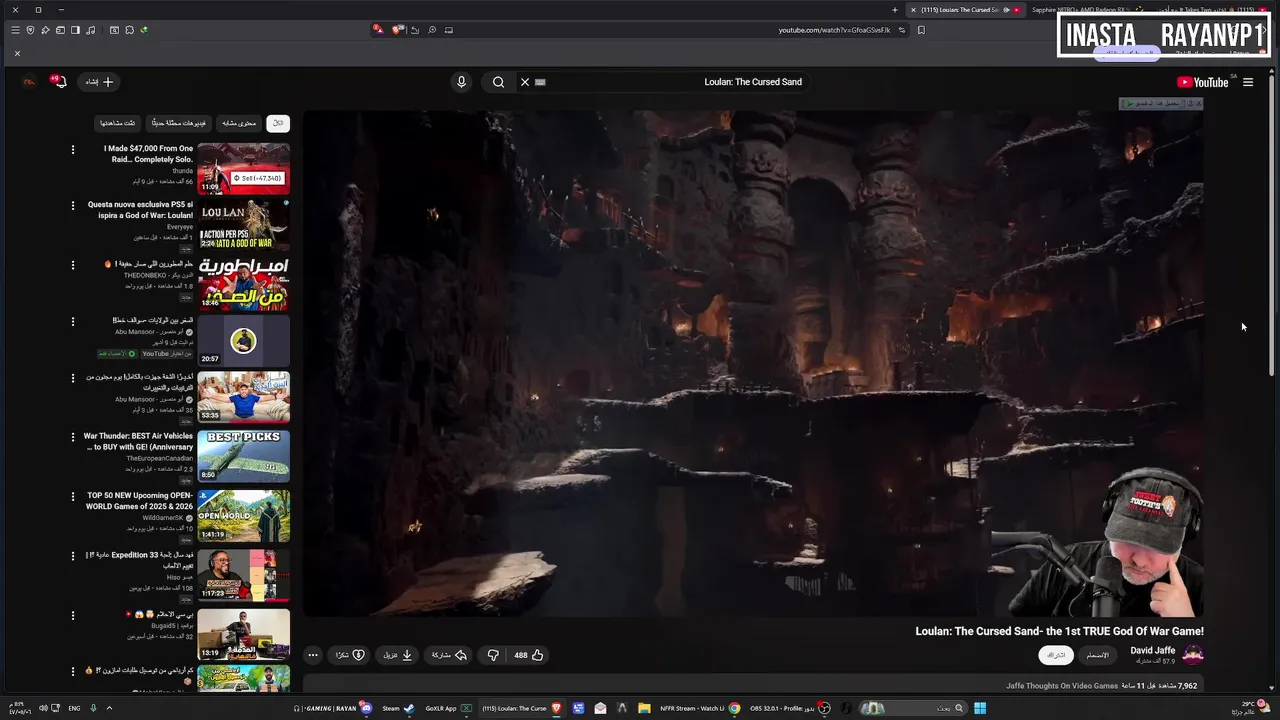Open options for War Thunder BEST Air Vehicles
Viewport: 1280px width, 720px height.
pyautogui.click(x=72, y=437)
